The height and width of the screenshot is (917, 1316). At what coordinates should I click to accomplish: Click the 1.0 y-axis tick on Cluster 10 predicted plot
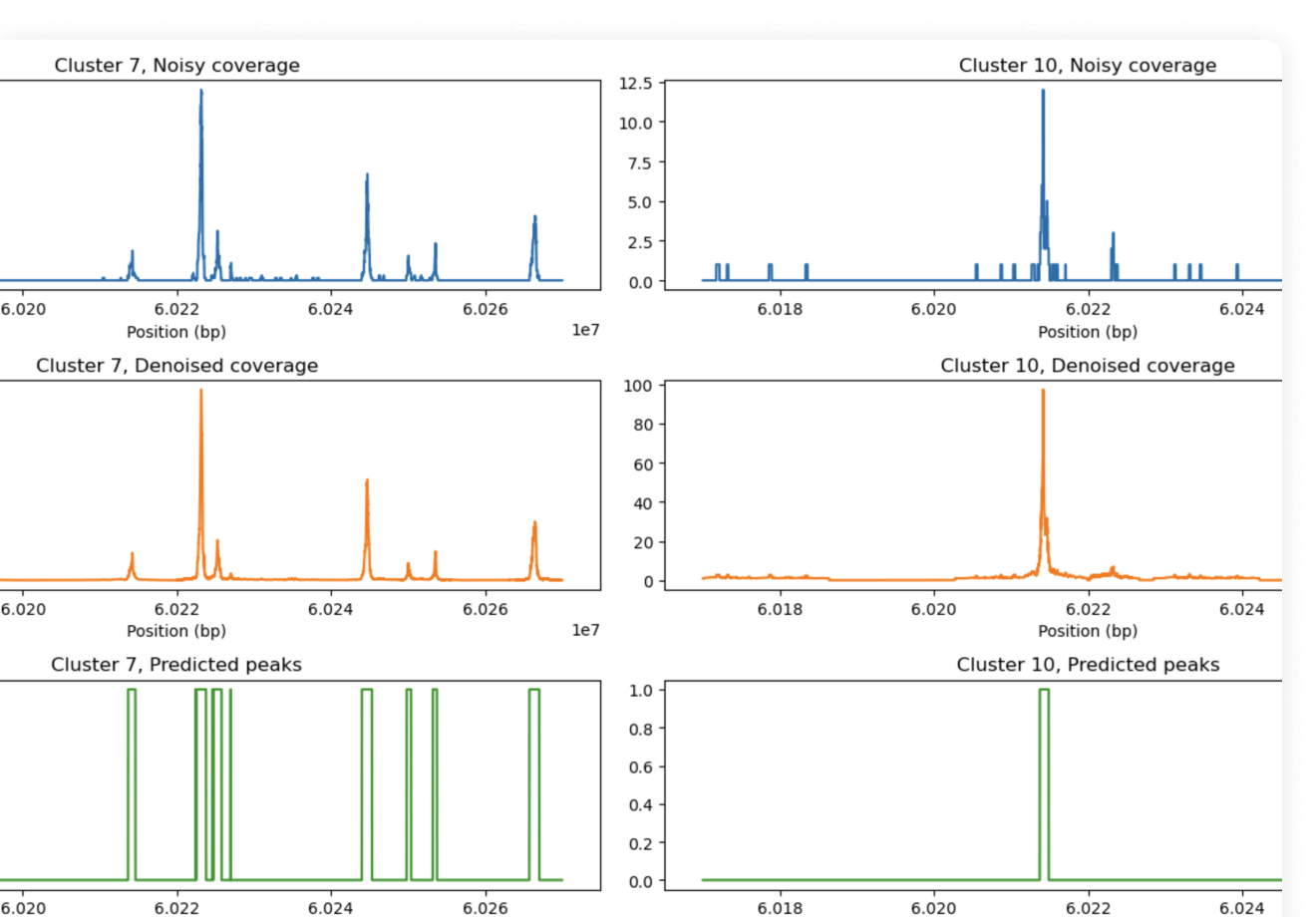tap(640, 690)
